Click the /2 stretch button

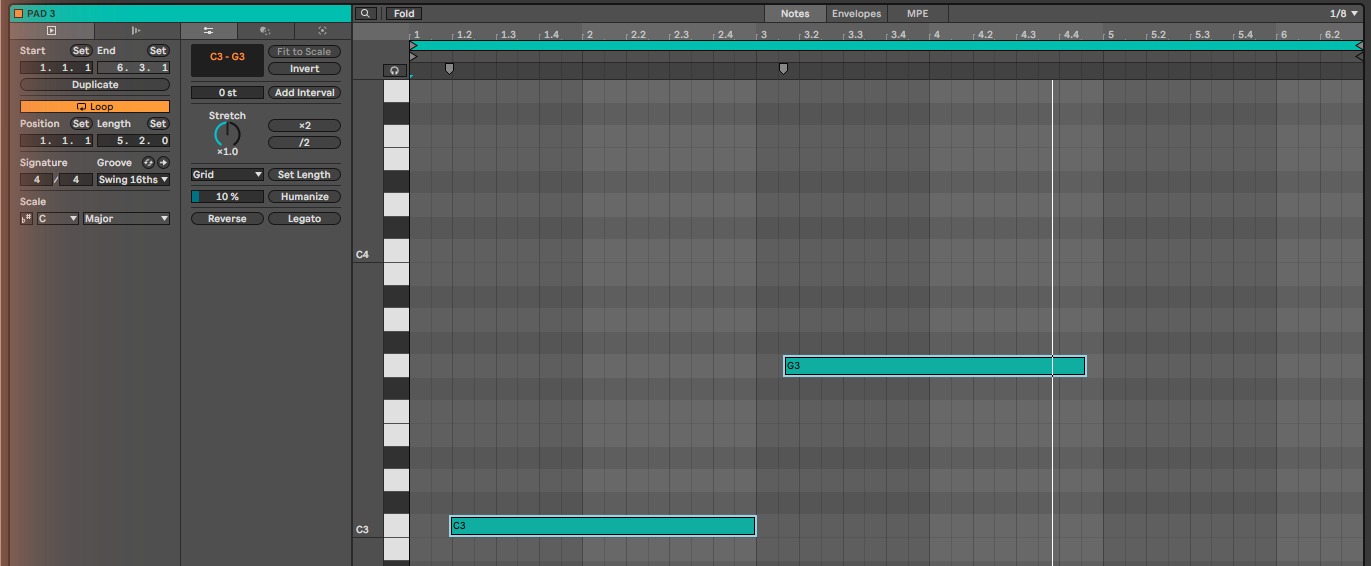(x=304, y=142)
